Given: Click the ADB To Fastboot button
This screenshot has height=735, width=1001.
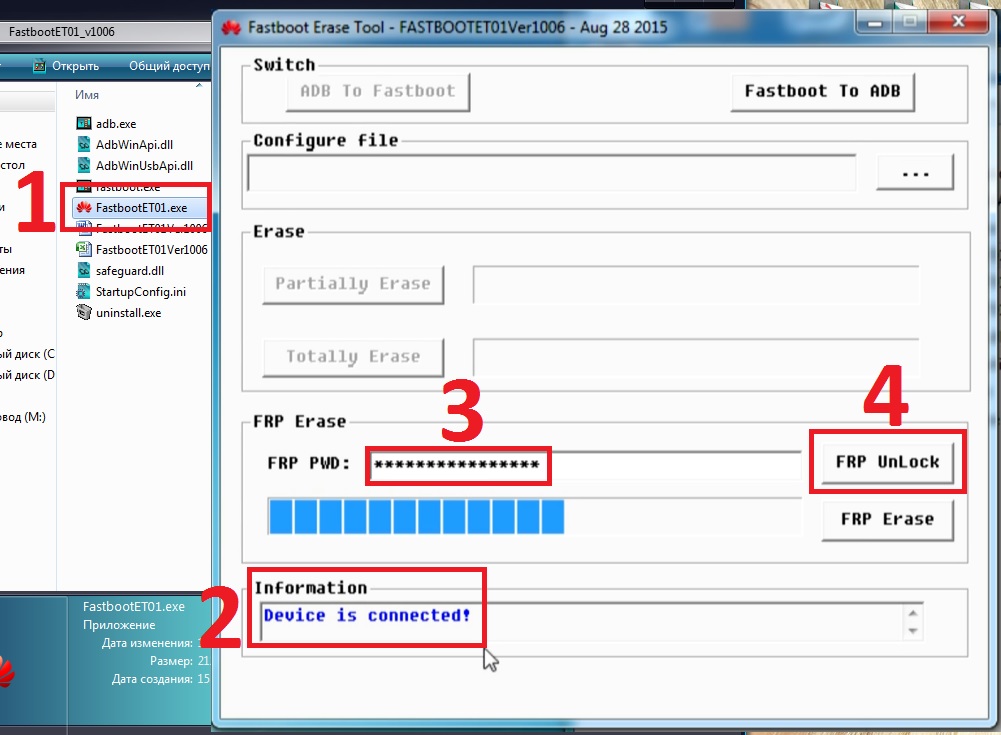Looking at the screenshot, I should 378,92.
